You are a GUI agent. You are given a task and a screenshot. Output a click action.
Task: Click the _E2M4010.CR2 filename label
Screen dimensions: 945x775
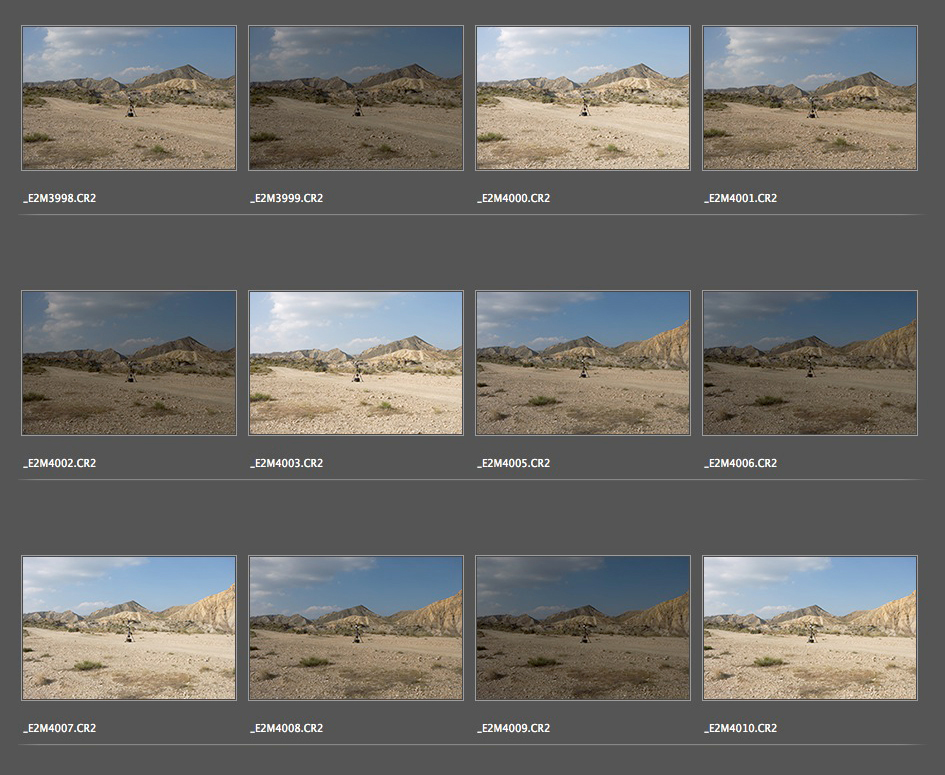click(741, 728)
